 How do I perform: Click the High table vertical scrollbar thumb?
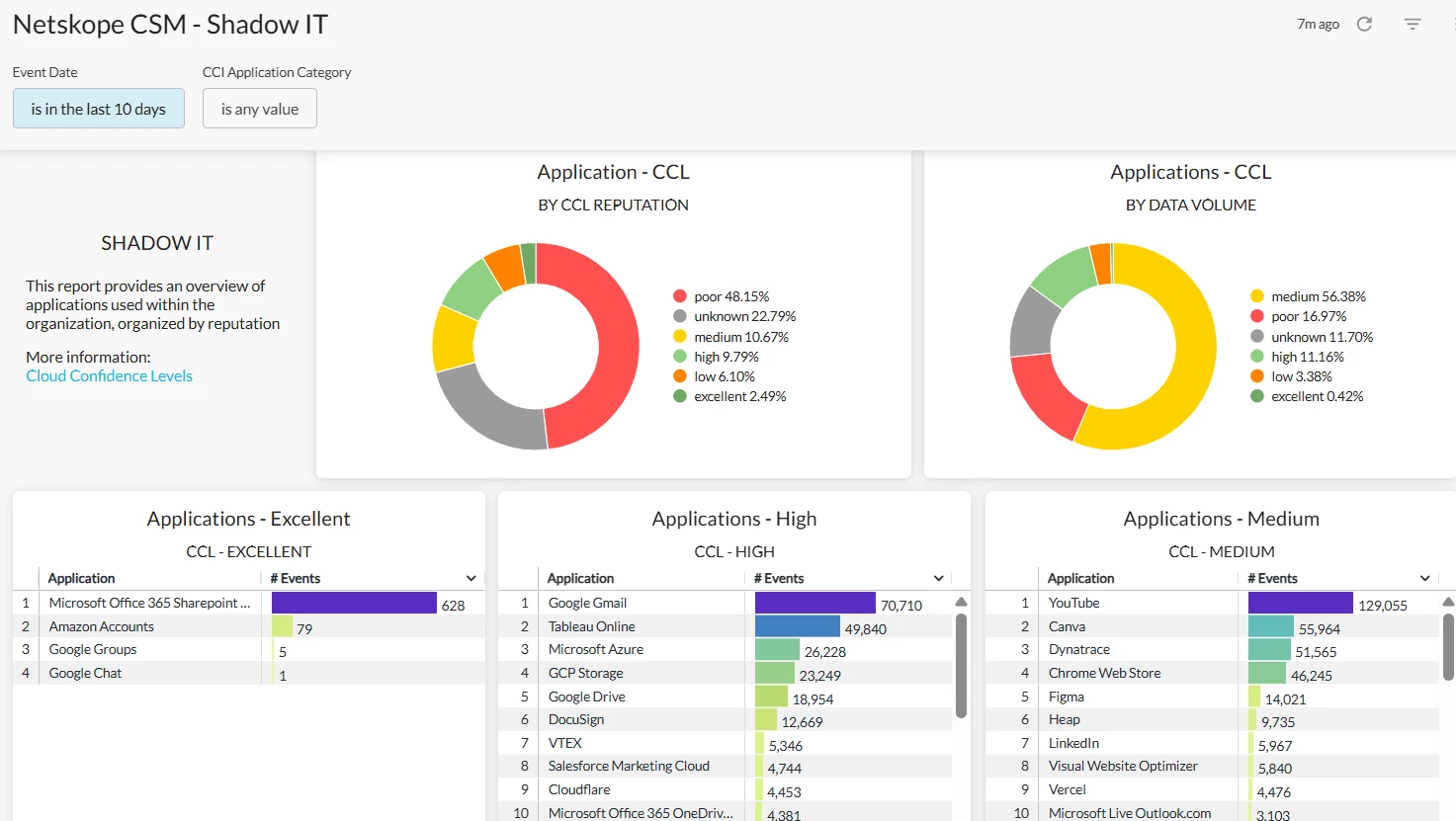pos(961,664)
